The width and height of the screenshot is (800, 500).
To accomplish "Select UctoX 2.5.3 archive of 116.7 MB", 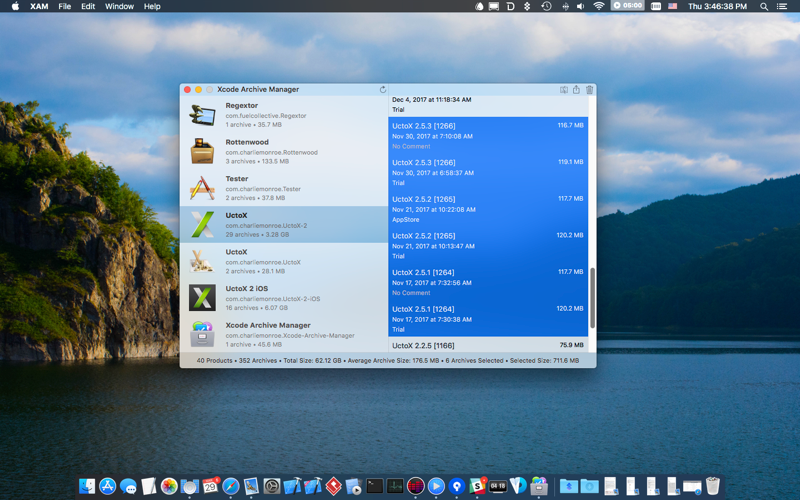I will pos(488,136).
